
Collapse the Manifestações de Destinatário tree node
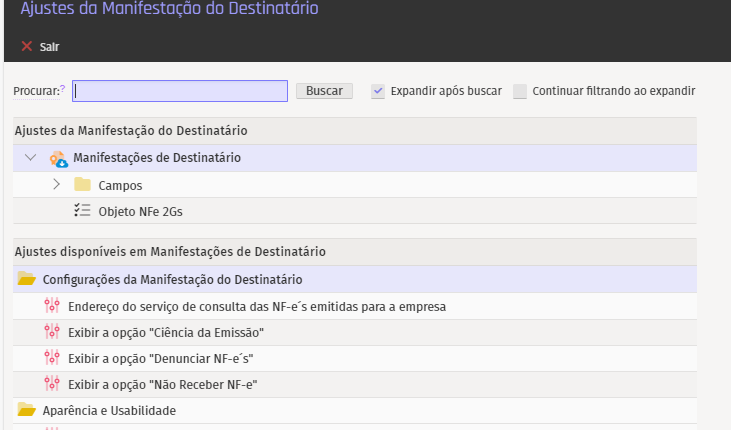(x=30, y=158)
